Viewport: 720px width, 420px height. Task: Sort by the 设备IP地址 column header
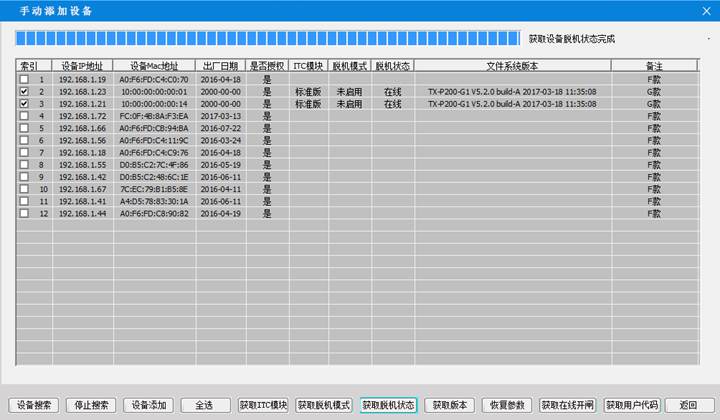[x=82, y=65]
